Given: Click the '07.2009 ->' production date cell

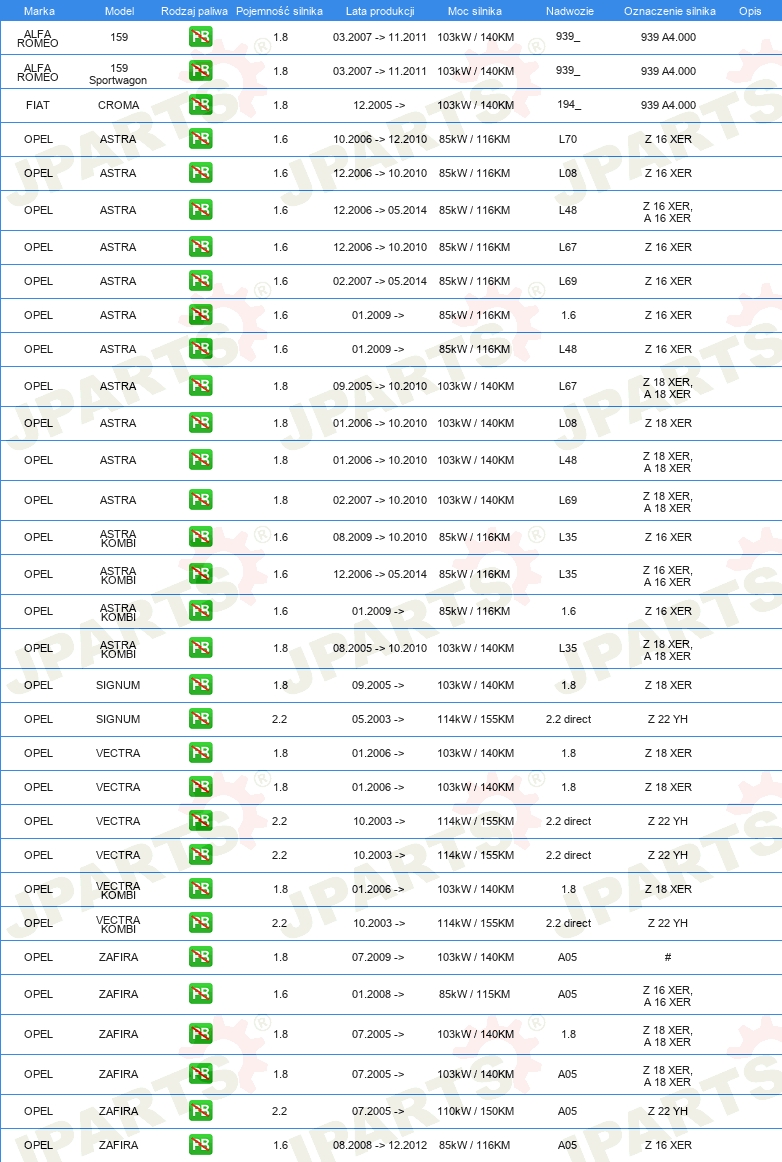Looking at the screenshot, I should pos(378,957).
